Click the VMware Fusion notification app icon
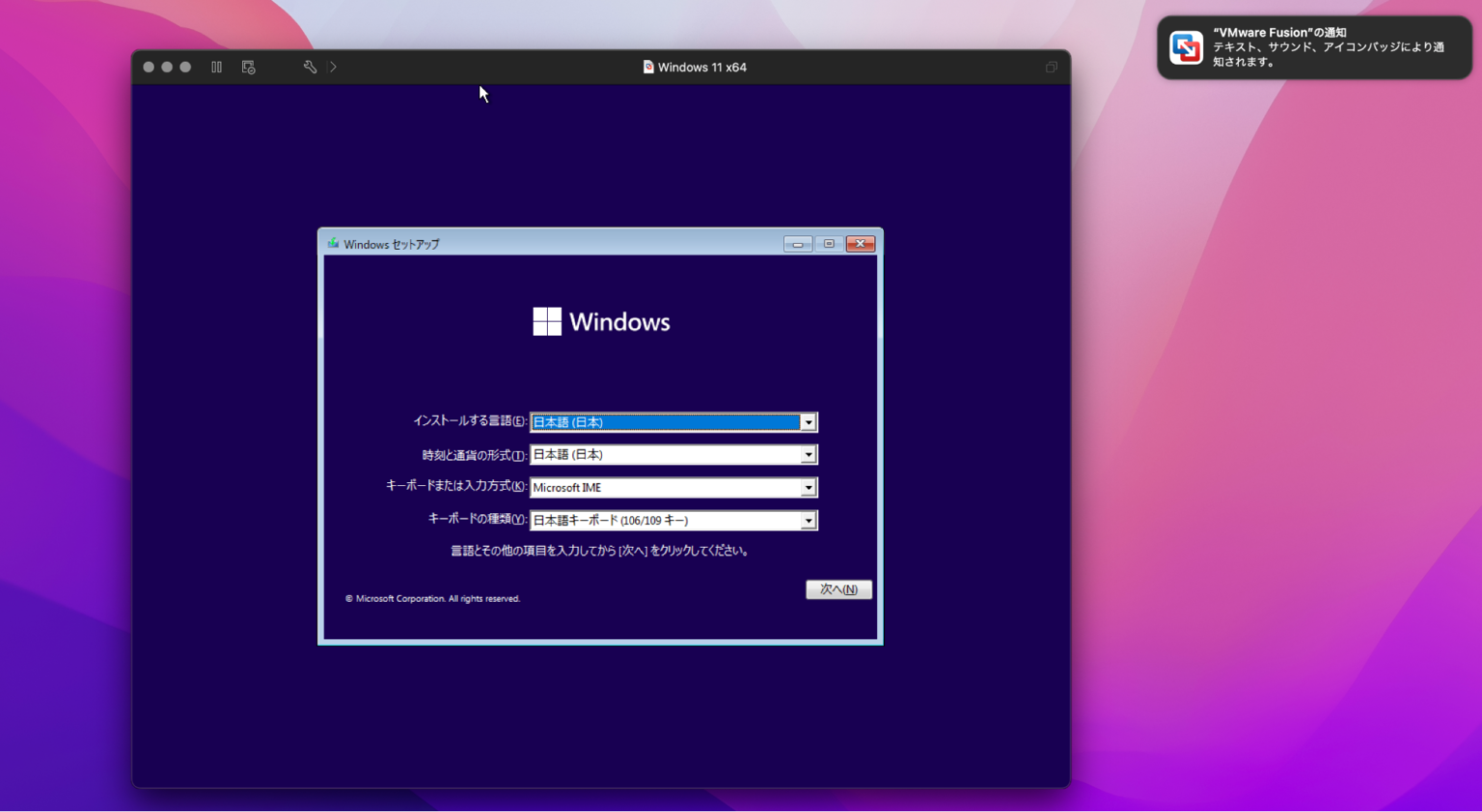The image size is (1482, 812). point(1184,44)
